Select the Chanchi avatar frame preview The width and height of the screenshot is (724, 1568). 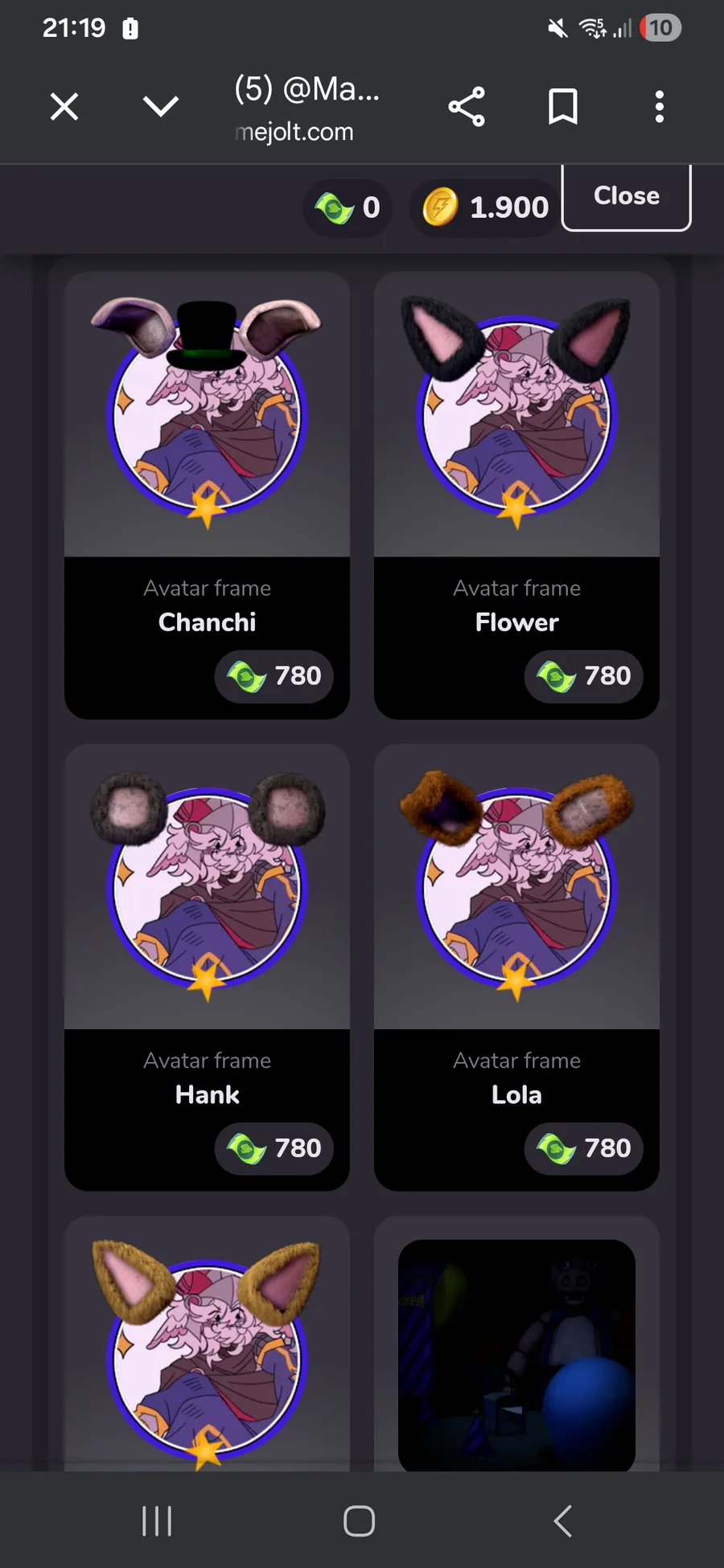[x=207, y=414]
